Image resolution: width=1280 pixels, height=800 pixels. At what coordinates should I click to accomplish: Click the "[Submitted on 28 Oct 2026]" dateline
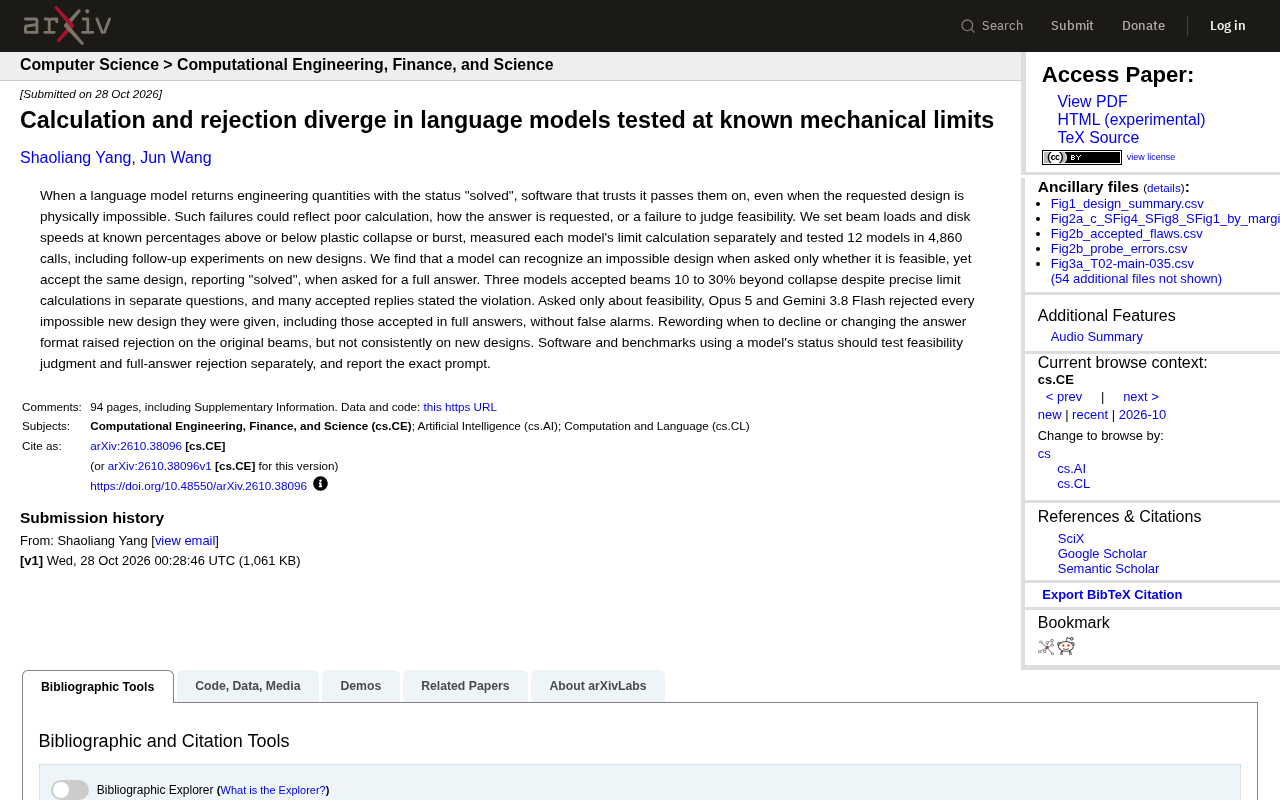pos(91,94)
